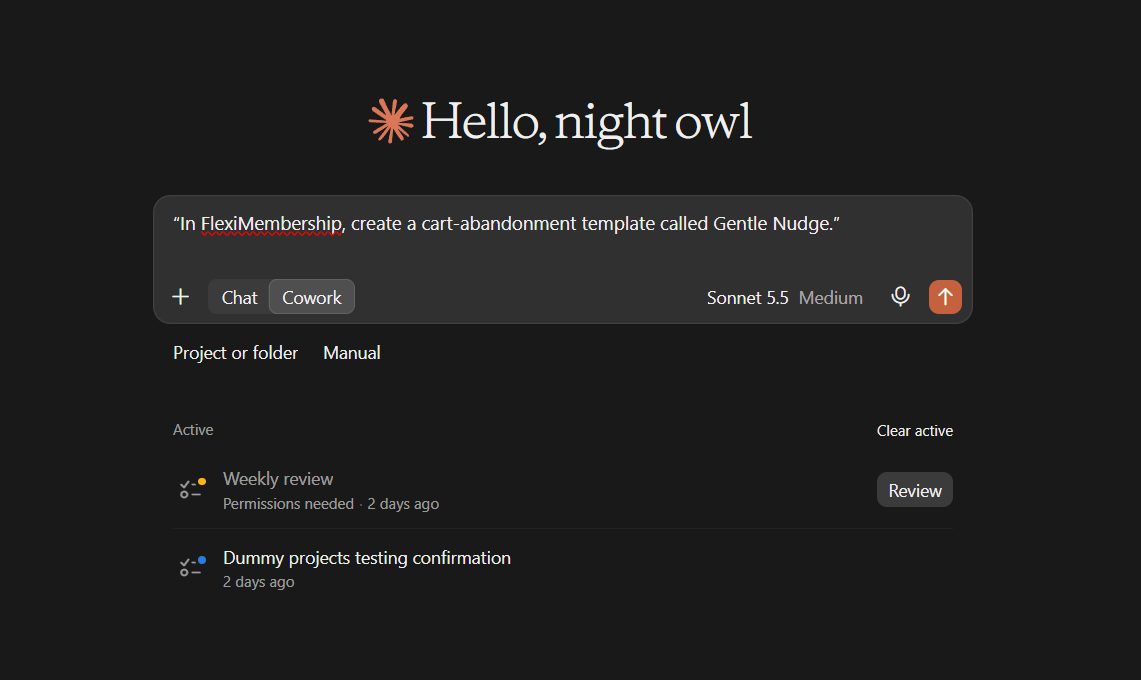Click the Dummy projects task status icon
Viewport: 1141px width, 680px height.
(193, 566)
